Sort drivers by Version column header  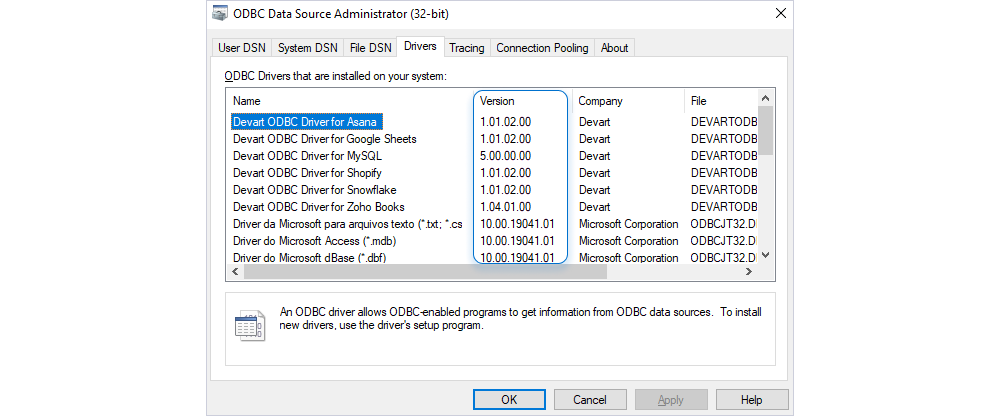coord(497,101)
